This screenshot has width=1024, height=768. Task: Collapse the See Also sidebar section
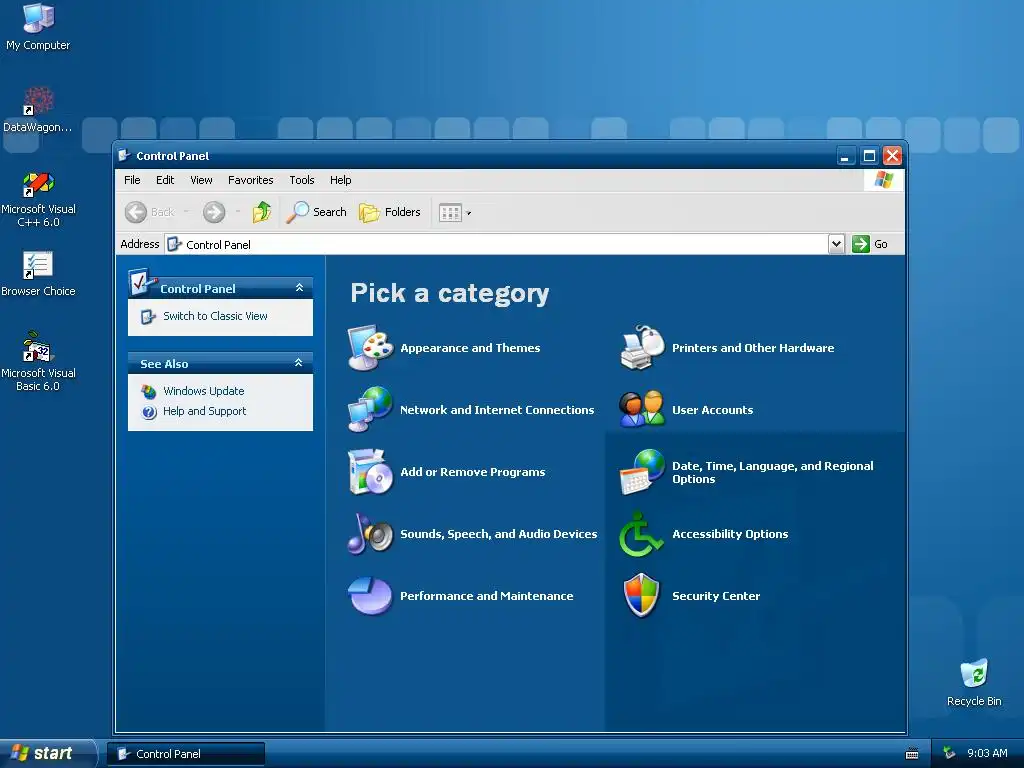(298, 362)
